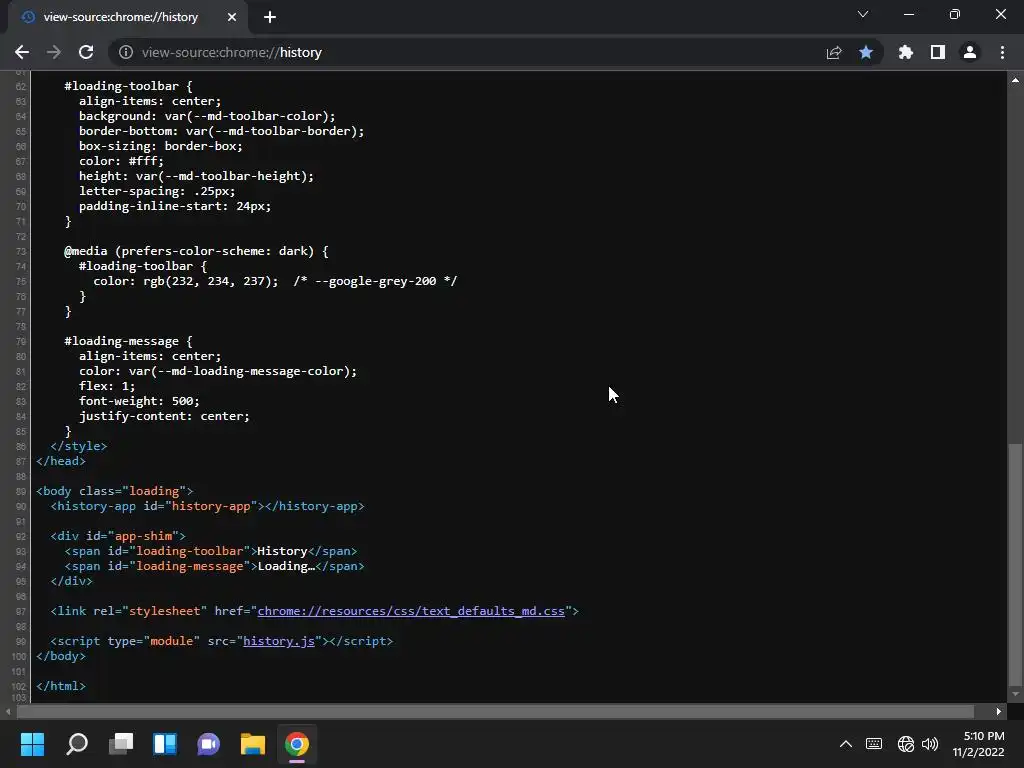
Task: Go back to the previous page
Action: [22, 52]
